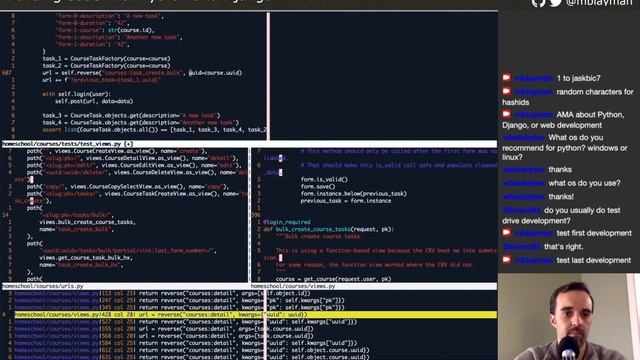Viewport: 640px width, 360px height.
Task: Click the "self.post(url, data=data)" code line
Action: 94,101
